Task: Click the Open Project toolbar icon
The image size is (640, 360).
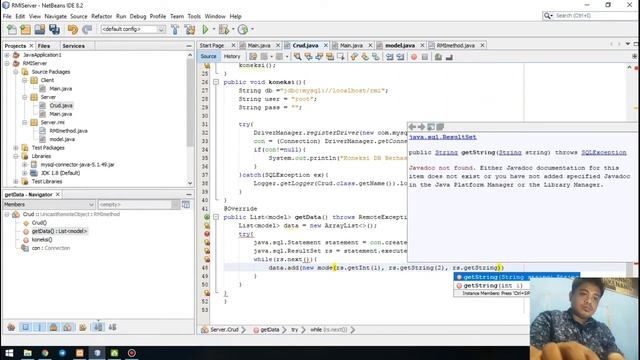Action: tap(40, 29)
